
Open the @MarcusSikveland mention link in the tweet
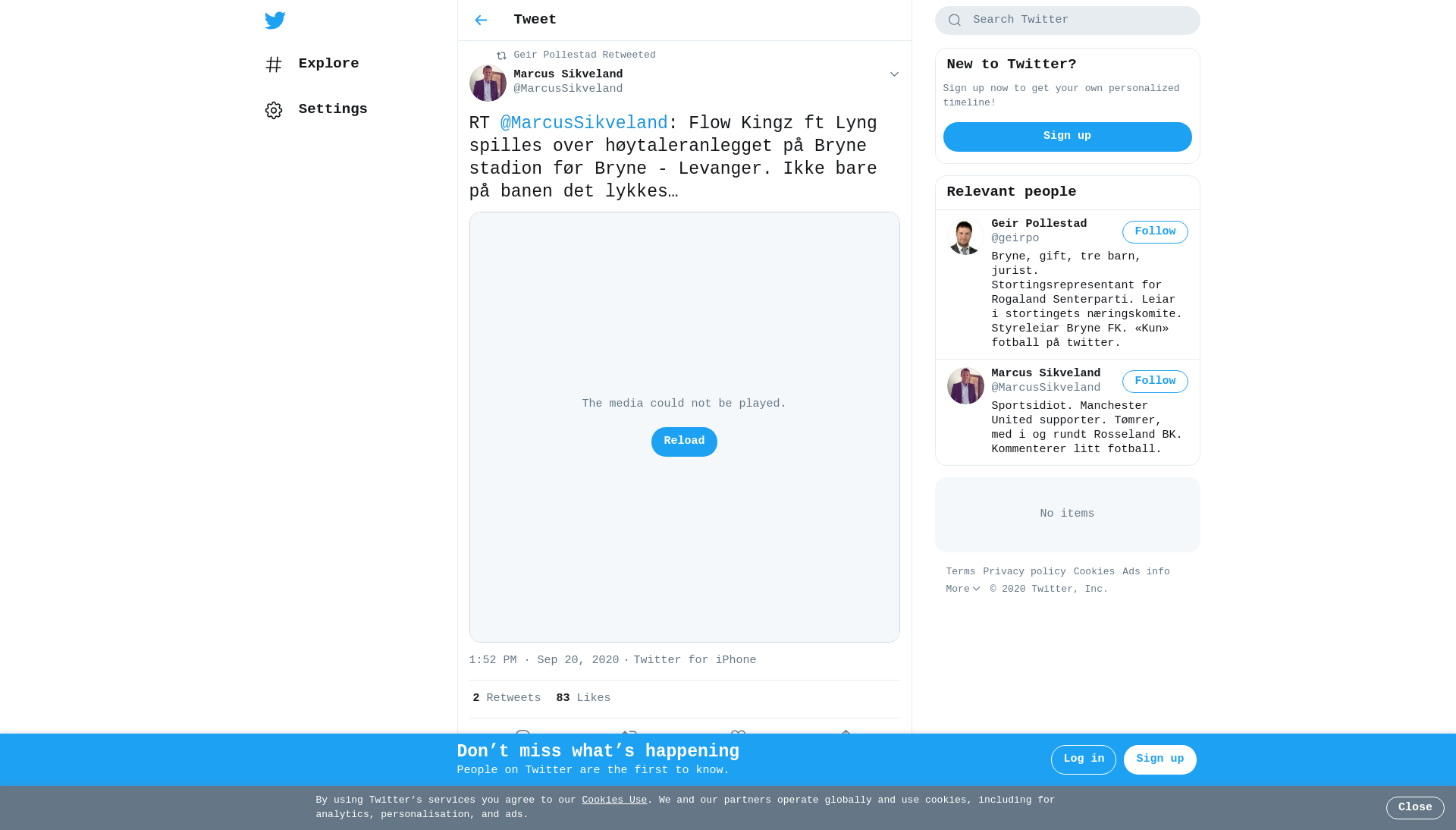click(x=584, y=124)
